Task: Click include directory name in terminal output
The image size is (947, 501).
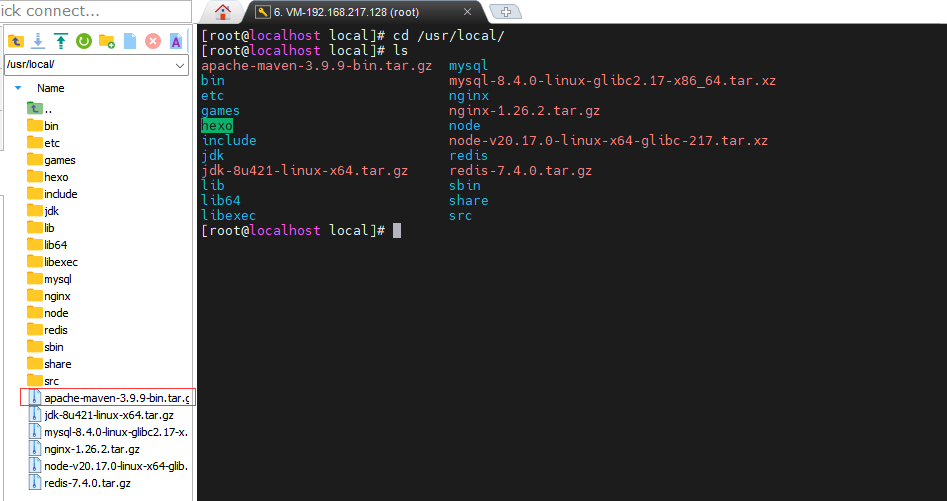Action: (x=229, y=141)
